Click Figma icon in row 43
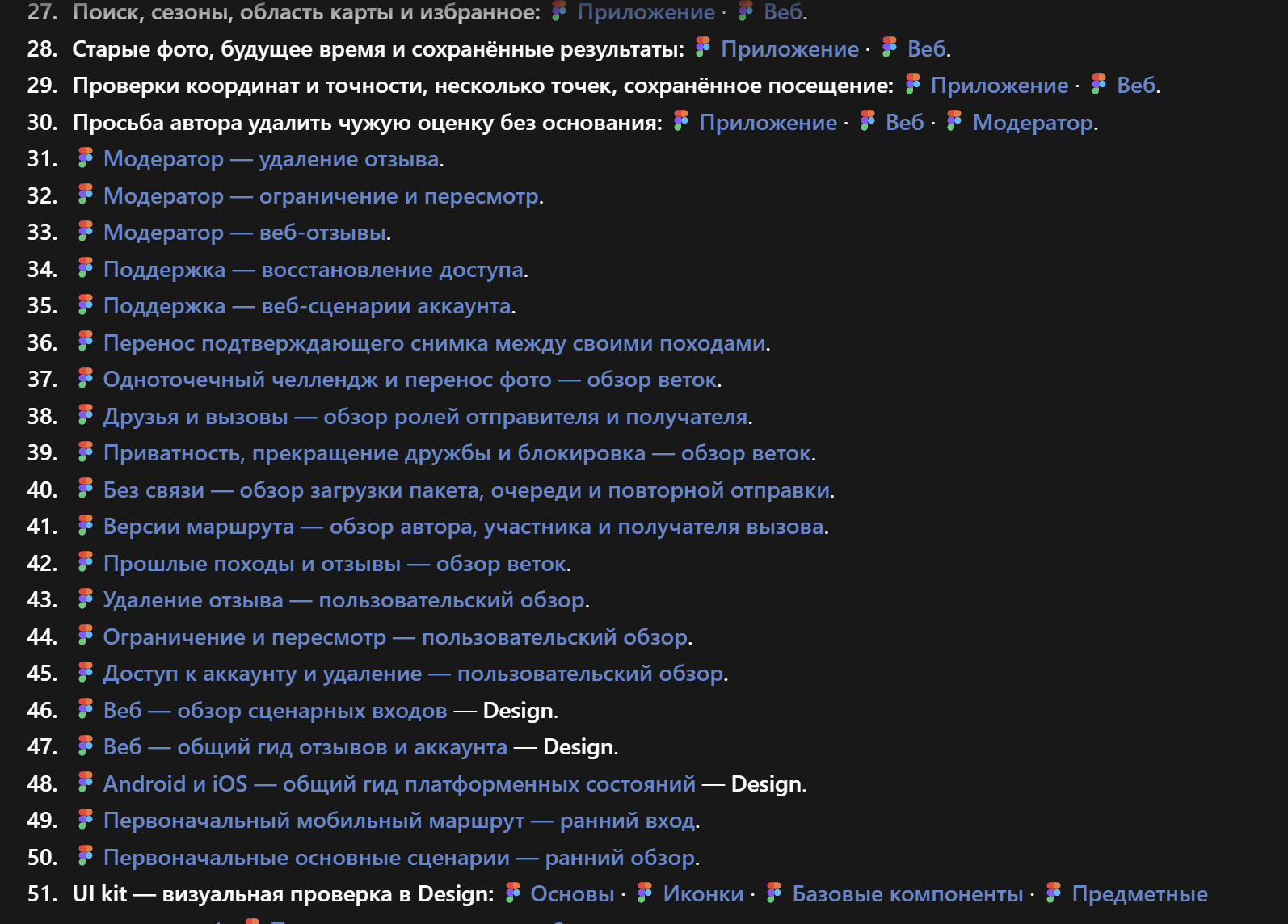1288x924 pixels. [86, 598]
